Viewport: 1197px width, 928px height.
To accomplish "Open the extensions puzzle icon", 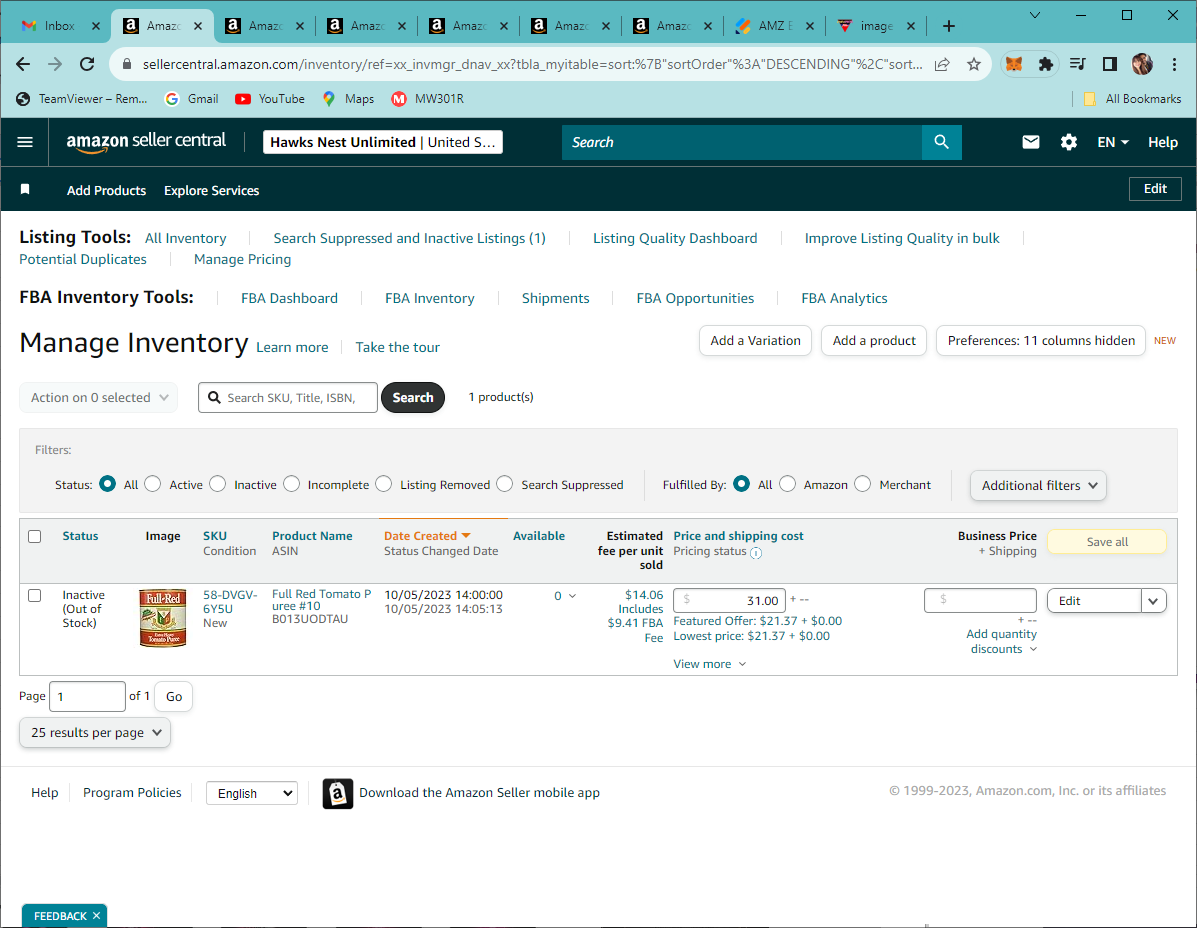I will 1046,64.
